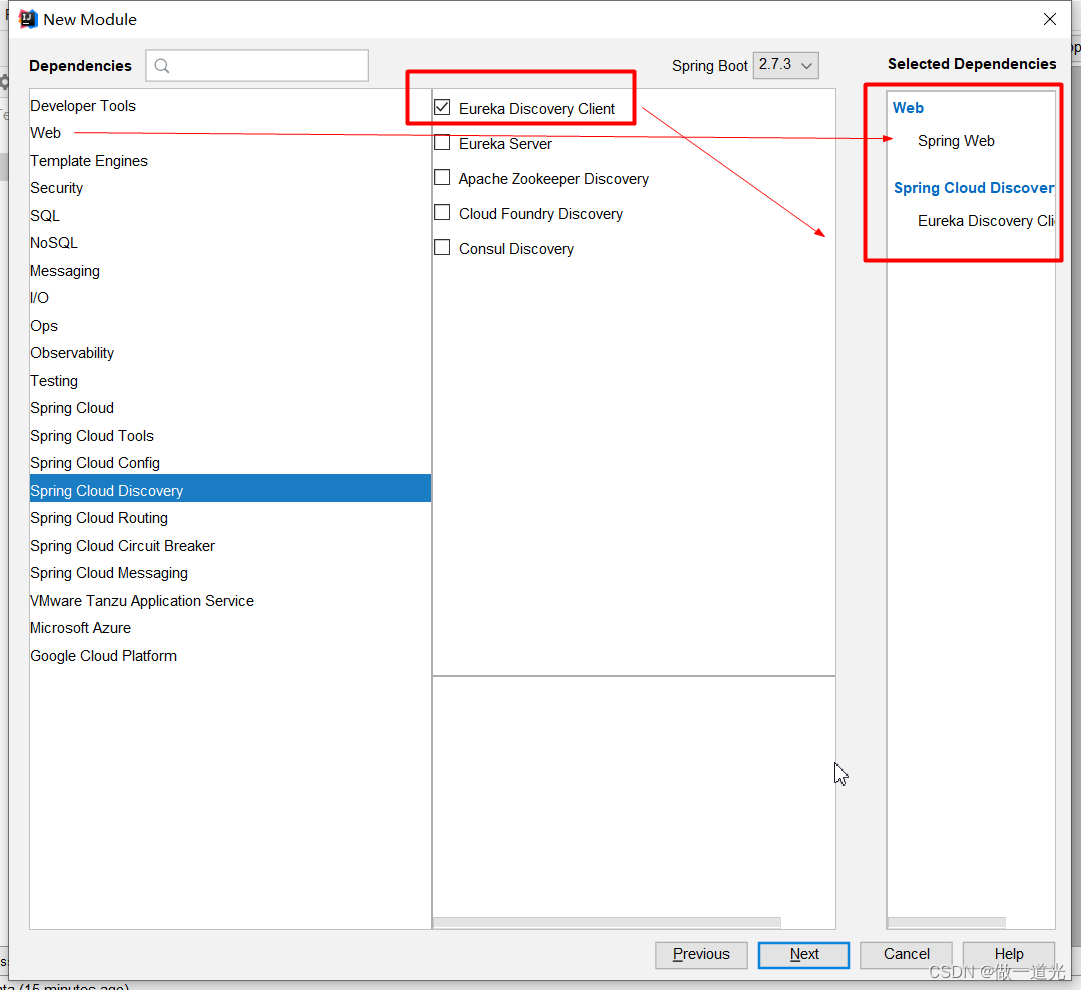This screenshot has height=990, width=1081.
Task: Open the Testing category
Action: point(230,381)
